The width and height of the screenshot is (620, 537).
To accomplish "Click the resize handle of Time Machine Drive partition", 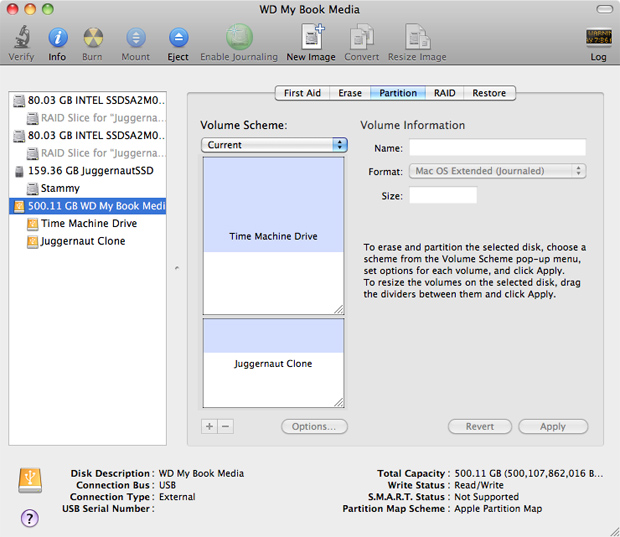I will point(339,309).
